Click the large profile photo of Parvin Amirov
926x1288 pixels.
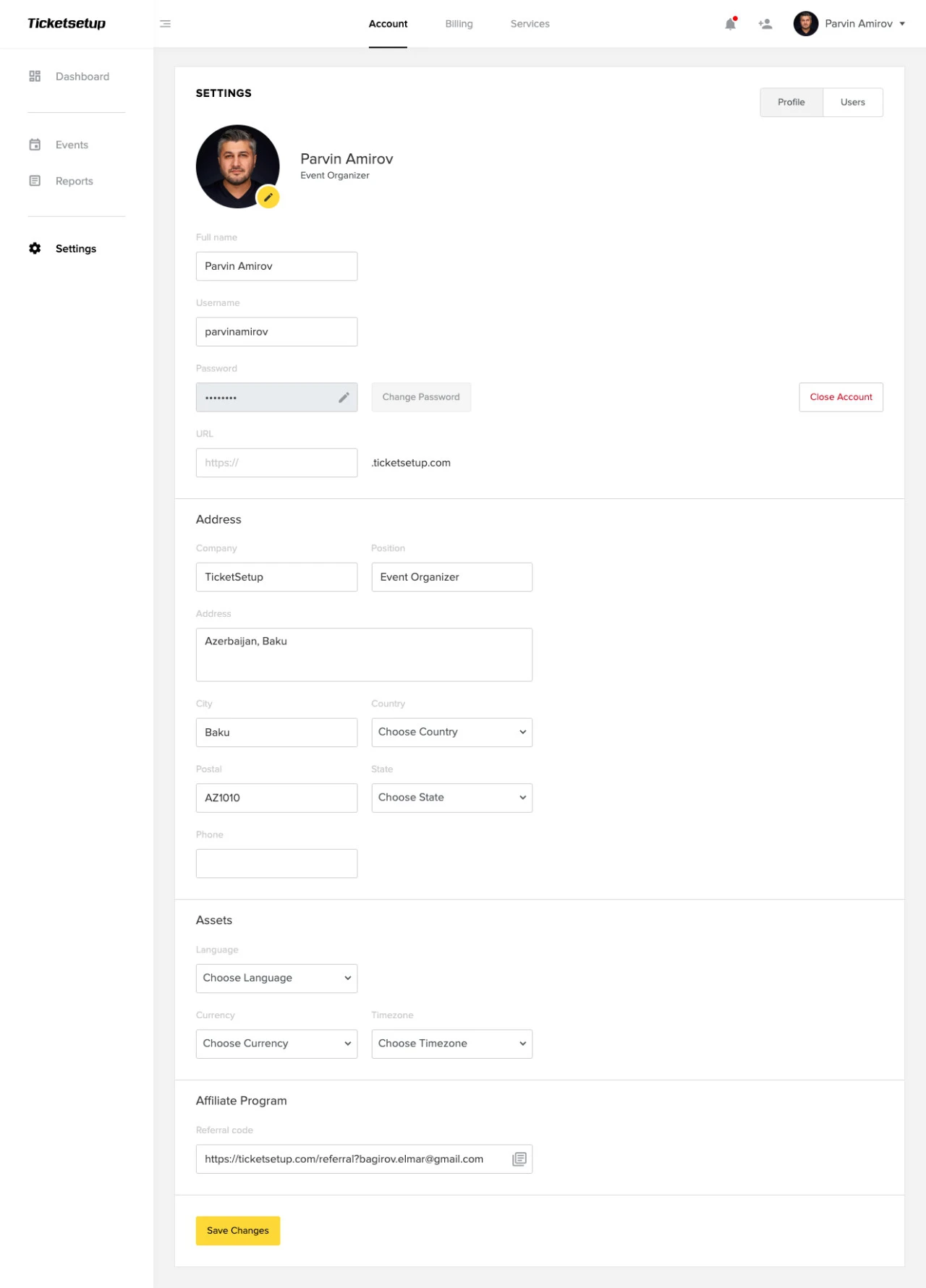point(237,166)
